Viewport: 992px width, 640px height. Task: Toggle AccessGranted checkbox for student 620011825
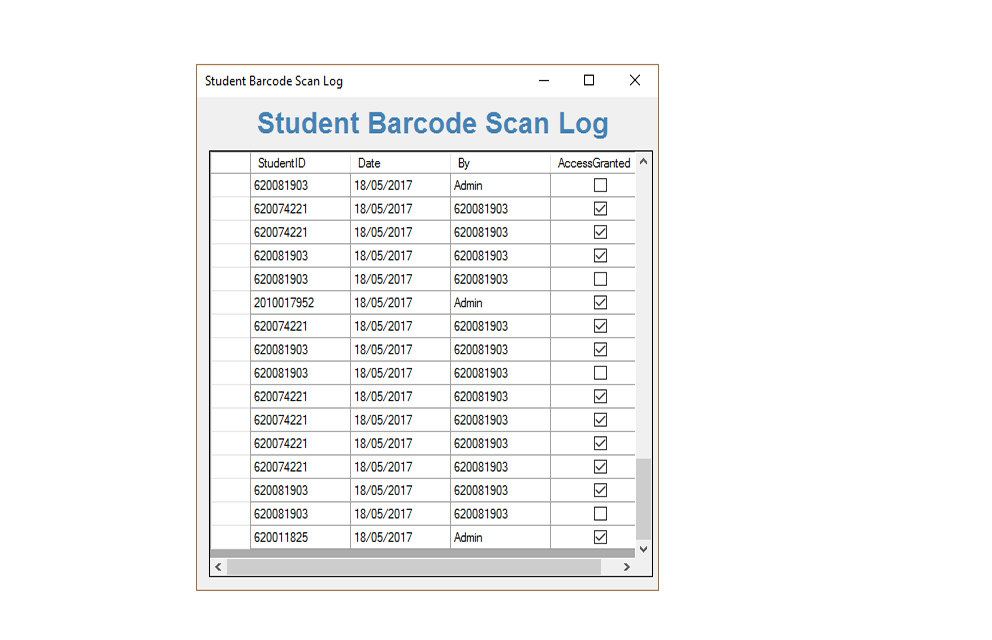[x=600, y=537]
